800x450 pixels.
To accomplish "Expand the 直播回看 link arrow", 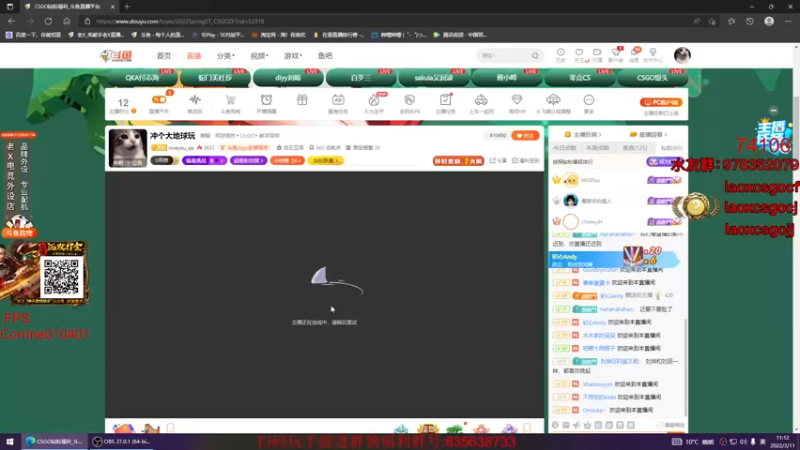I will (x=665, y=135).
